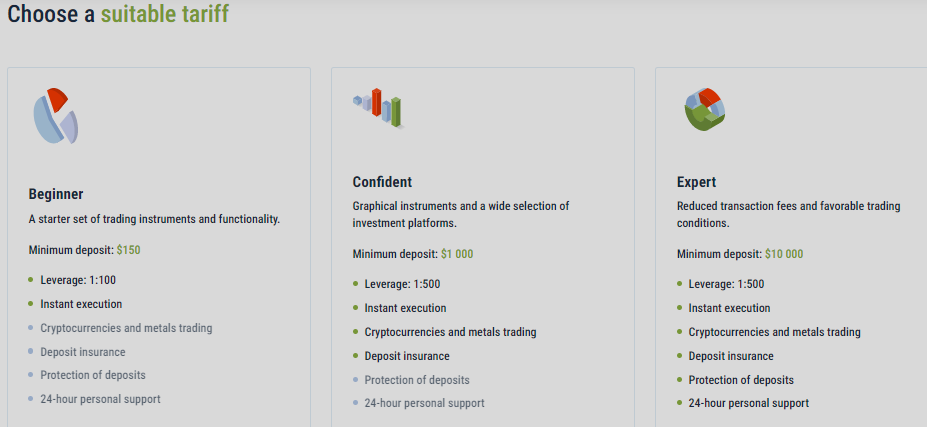Click the $1 000 minimum deposit amount

(x=457, y=254)
